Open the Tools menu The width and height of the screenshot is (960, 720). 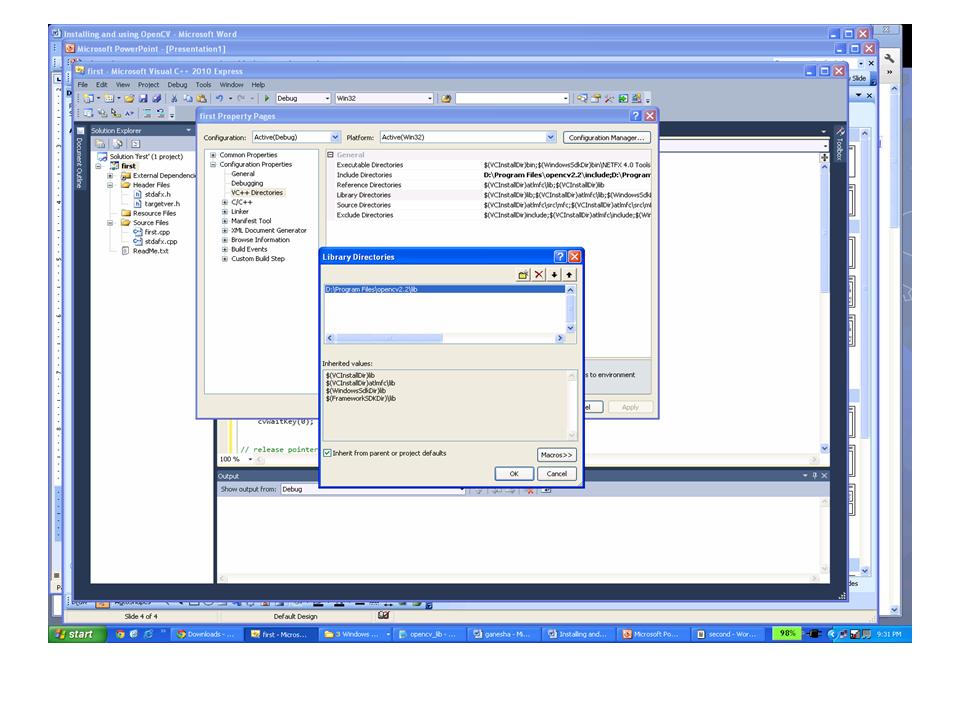203,85
